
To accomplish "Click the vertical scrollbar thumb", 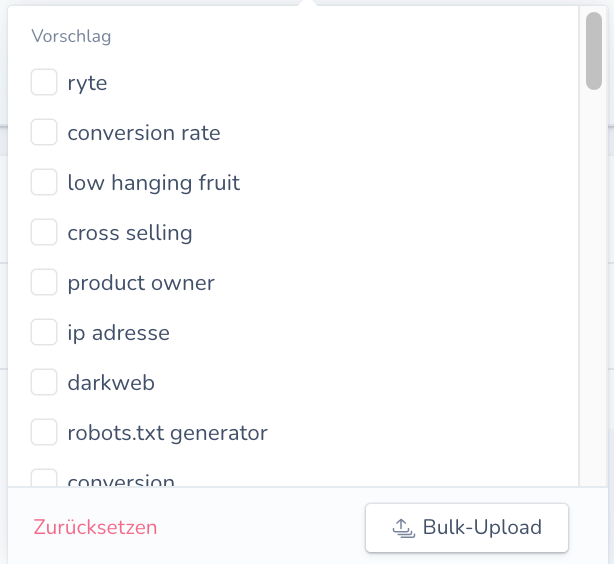I will (x=594, y=51).
